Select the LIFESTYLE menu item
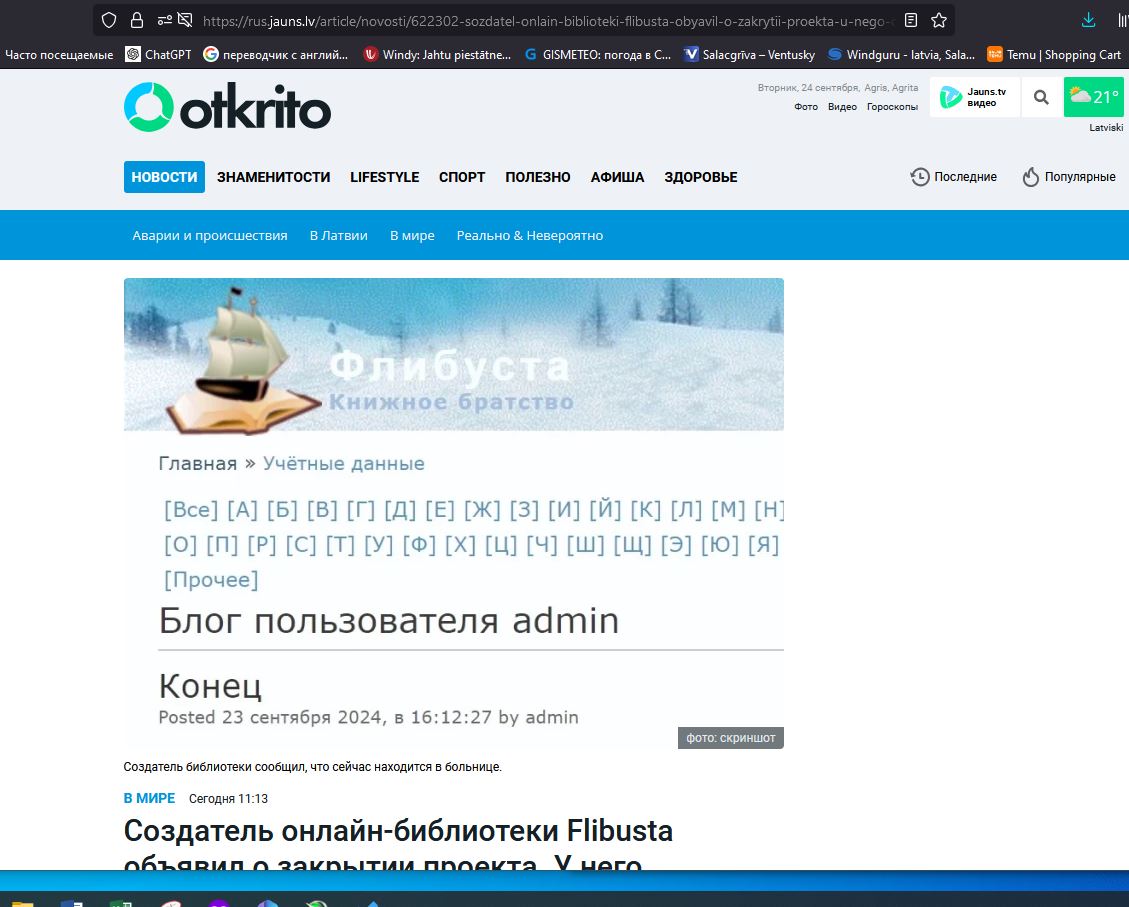This screenshot has height=907, width=1129. [x=384, y=177]
